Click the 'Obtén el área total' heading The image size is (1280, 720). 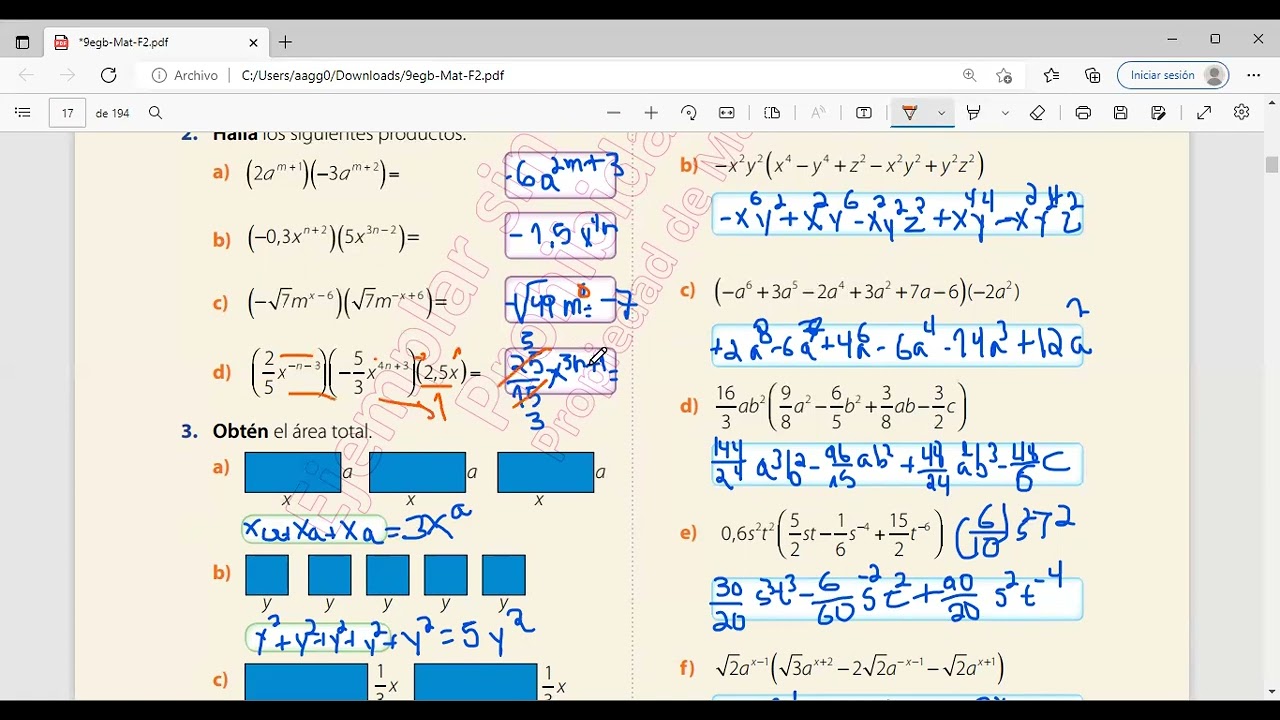pos(292,432)
